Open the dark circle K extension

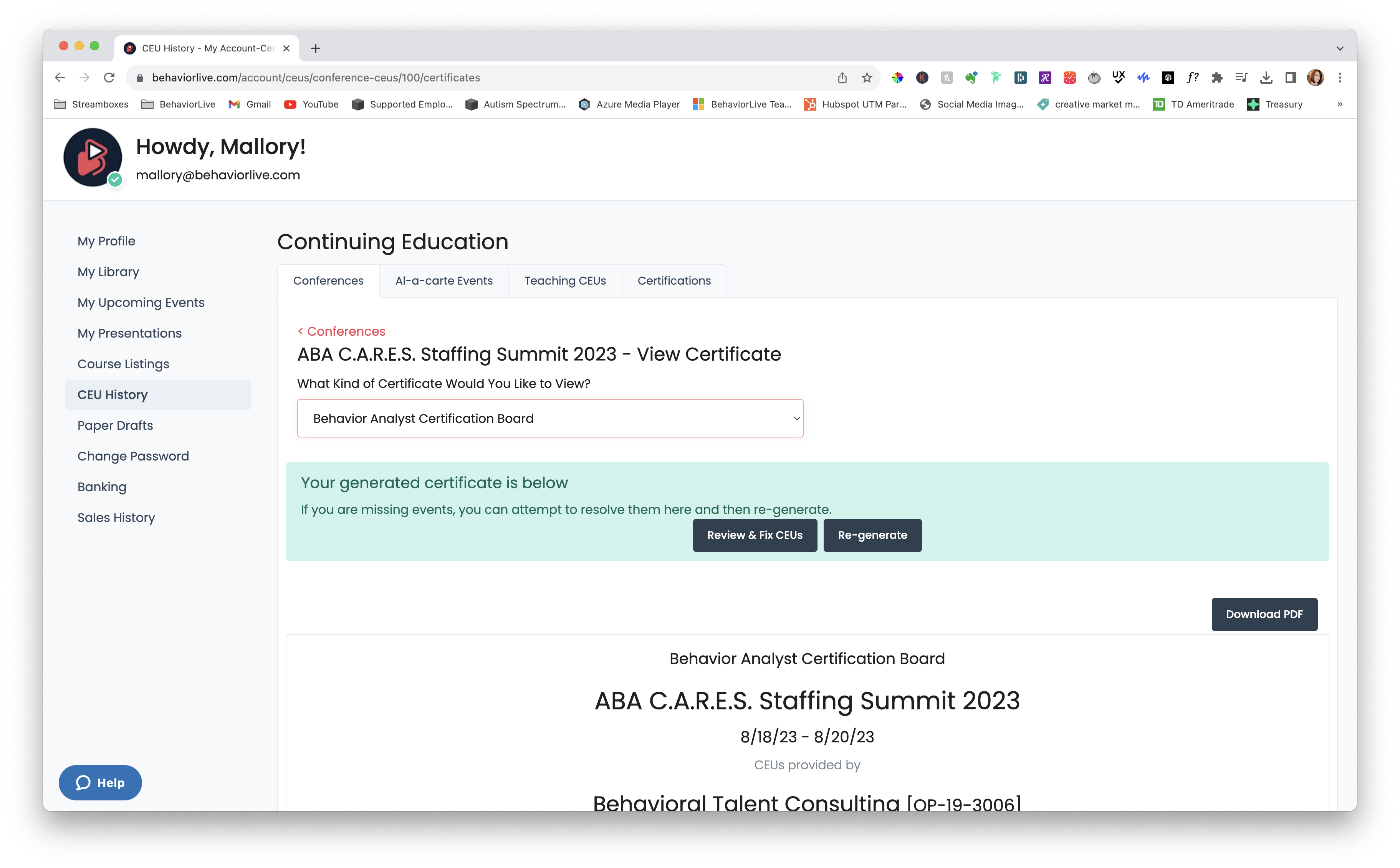click(x=922, y=78)
